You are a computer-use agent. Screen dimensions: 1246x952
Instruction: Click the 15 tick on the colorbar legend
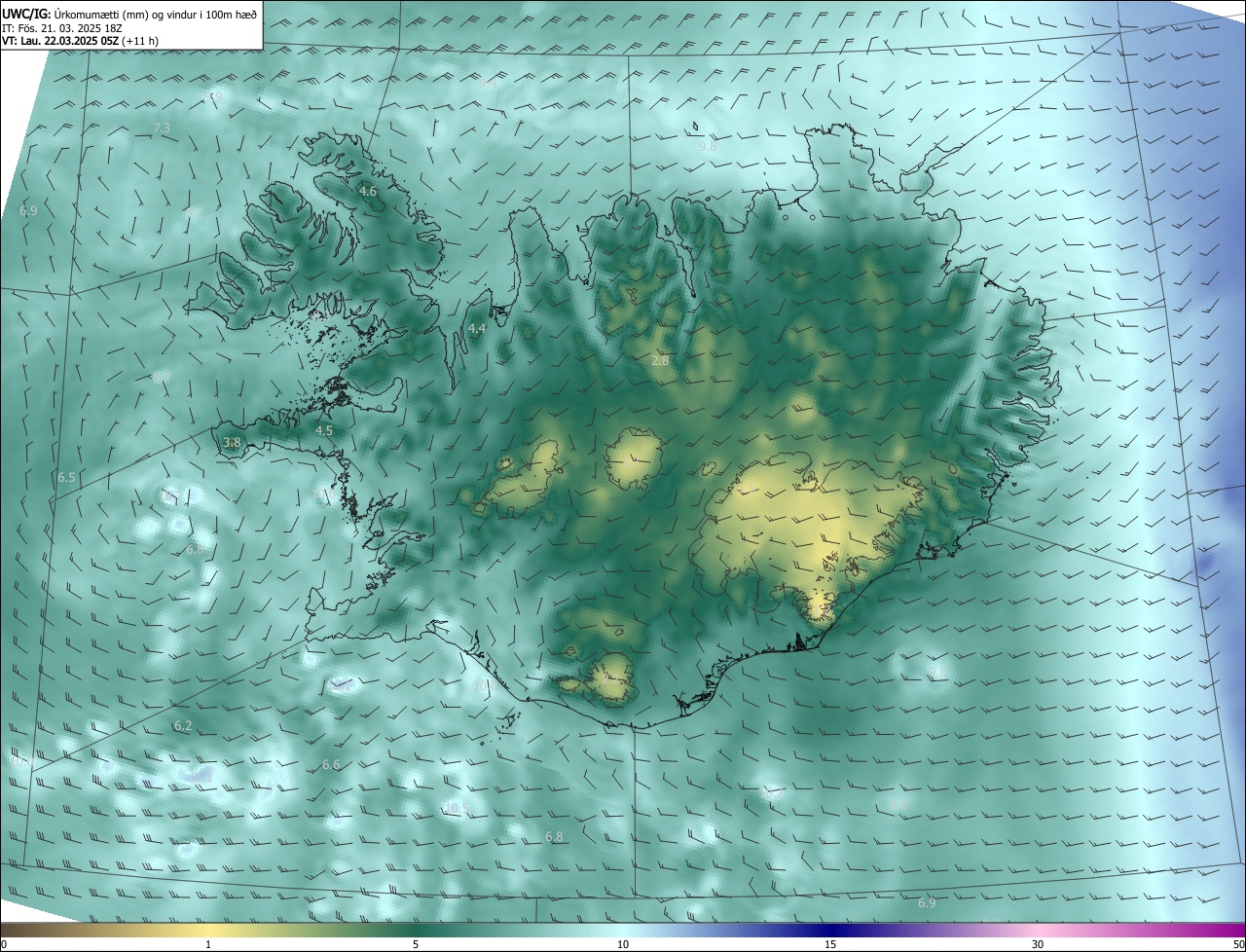(830, 944)
